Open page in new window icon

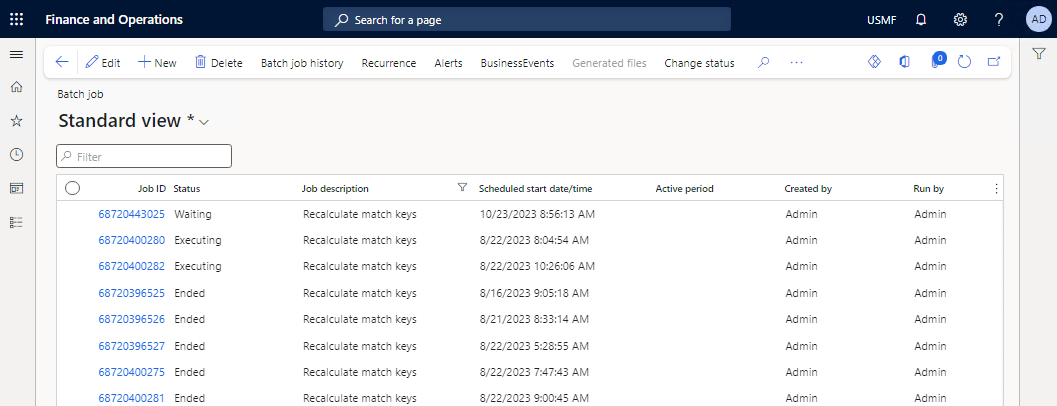[x=994, y=62]
